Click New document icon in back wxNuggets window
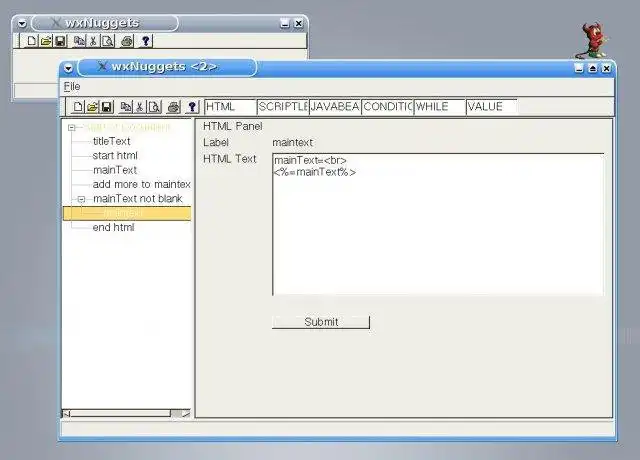 (x=31, y=41)
